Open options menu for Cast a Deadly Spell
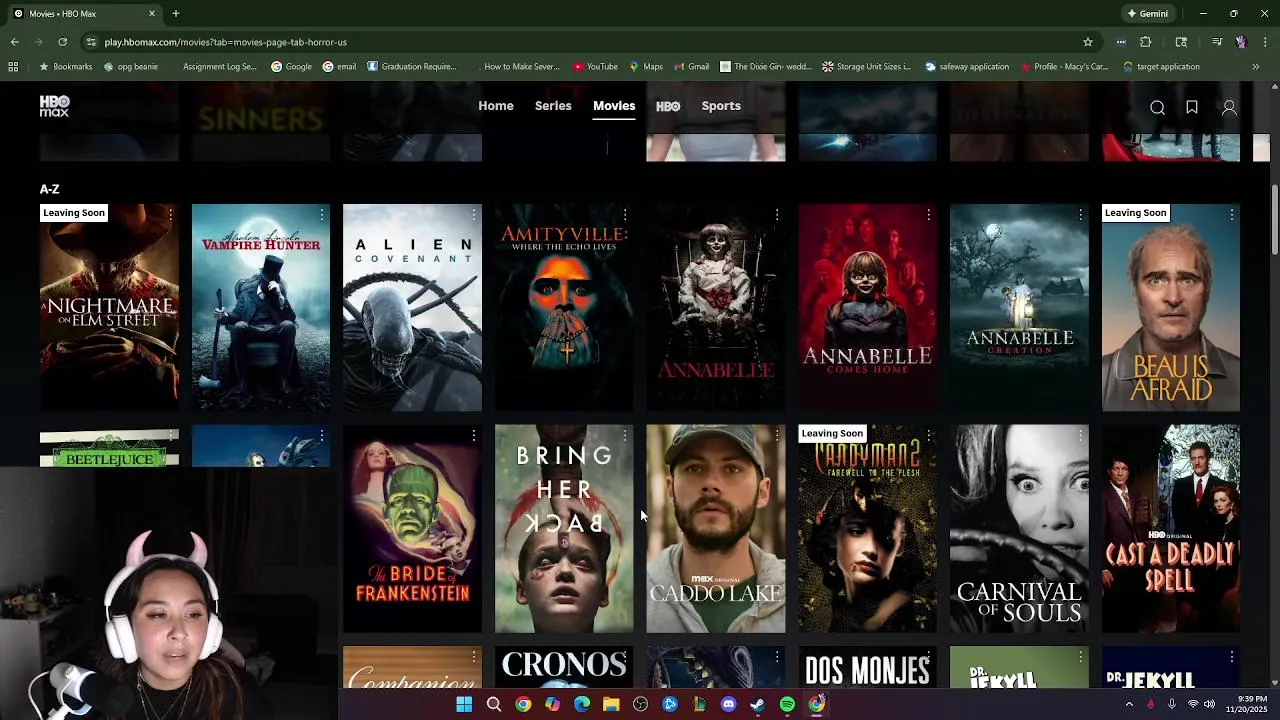1280x720 pixels. [1232, 435]
